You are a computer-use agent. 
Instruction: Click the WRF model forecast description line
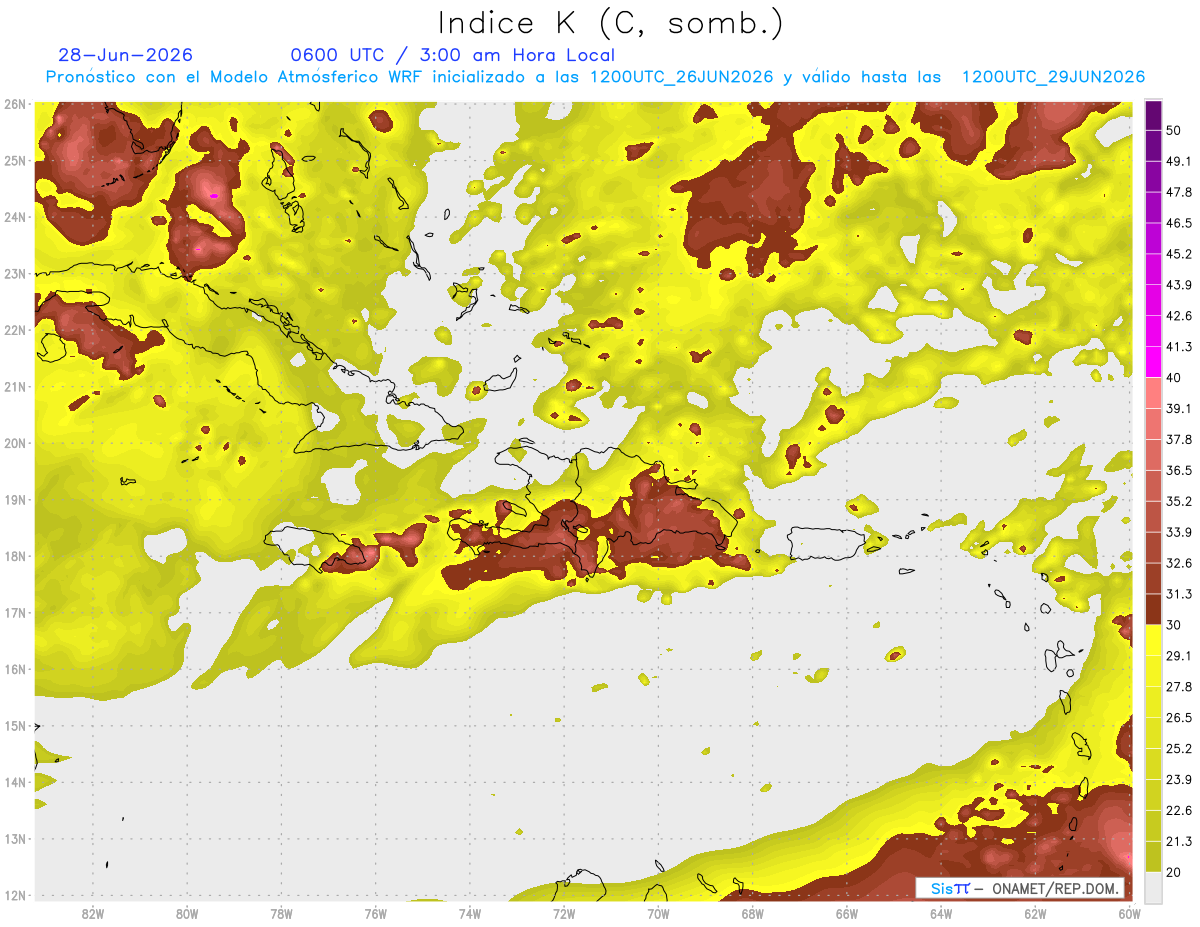click(x=595, y=77)
